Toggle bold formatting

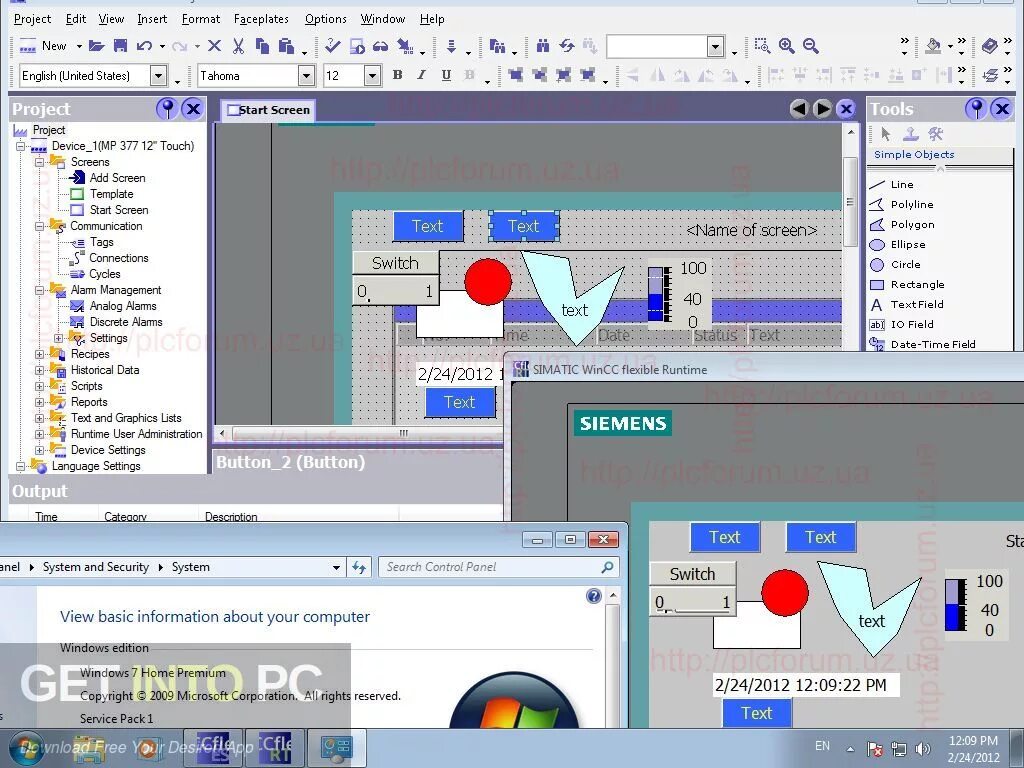pos(397,75)
